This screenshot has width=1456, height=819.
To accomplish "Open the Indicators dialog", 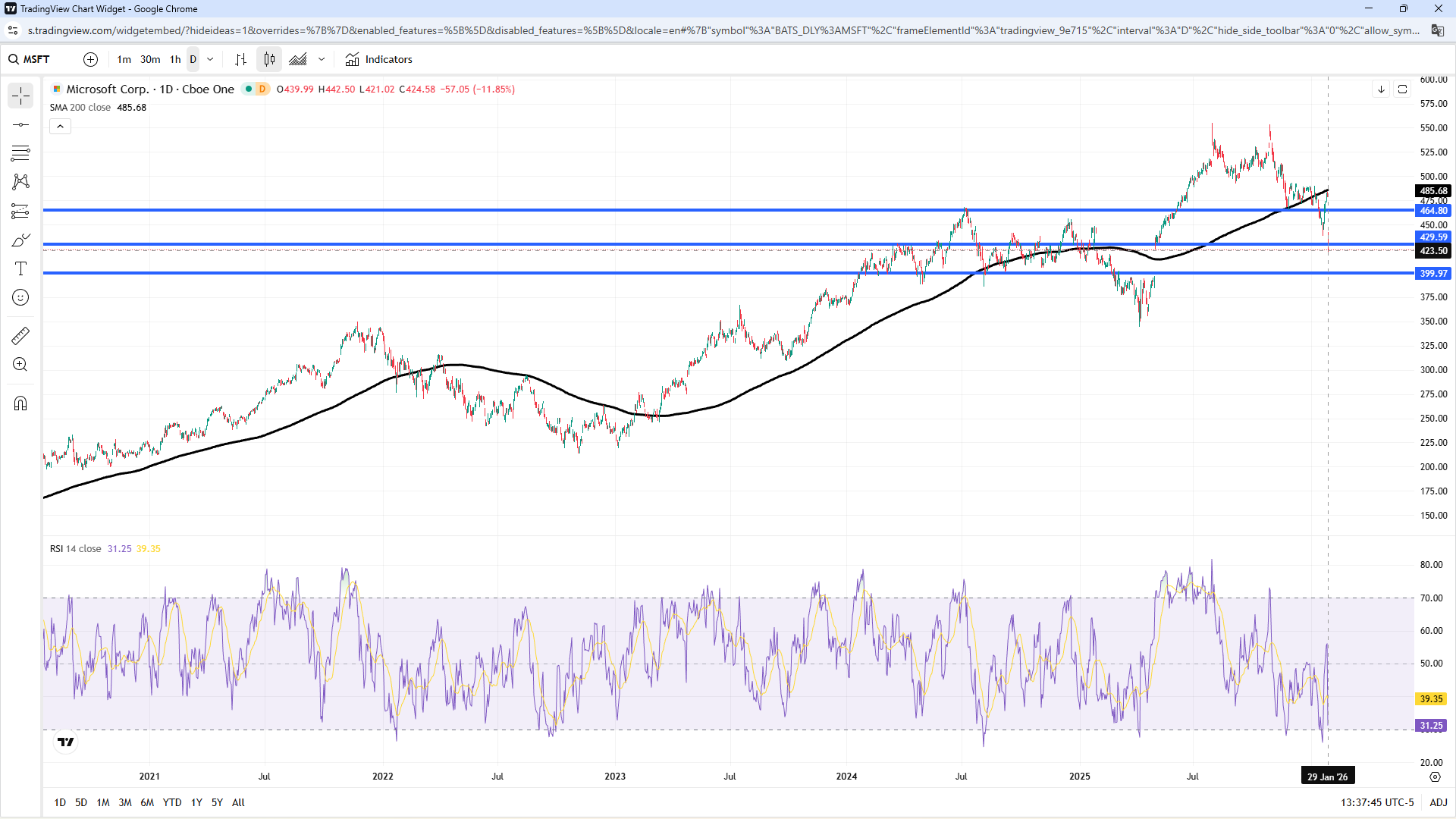I will [379, 59].
